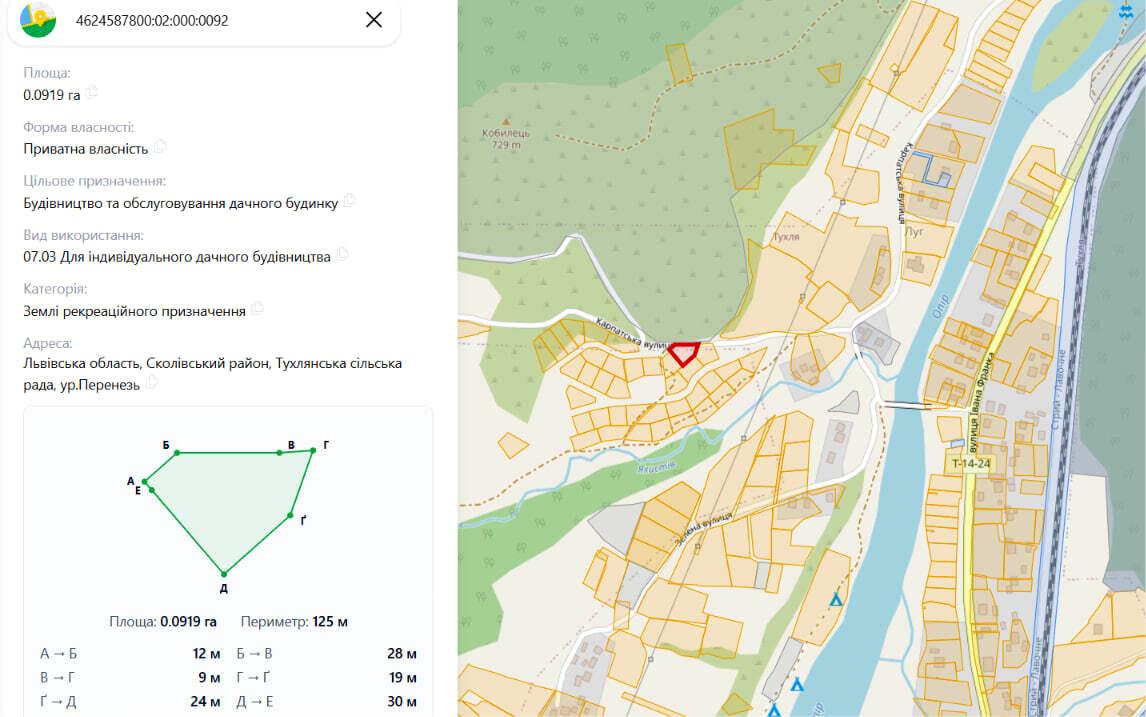The width and height of the screenshot is (1146, 717).
Task: Click the Зелена вулиця street label
Action: point(703,528)
